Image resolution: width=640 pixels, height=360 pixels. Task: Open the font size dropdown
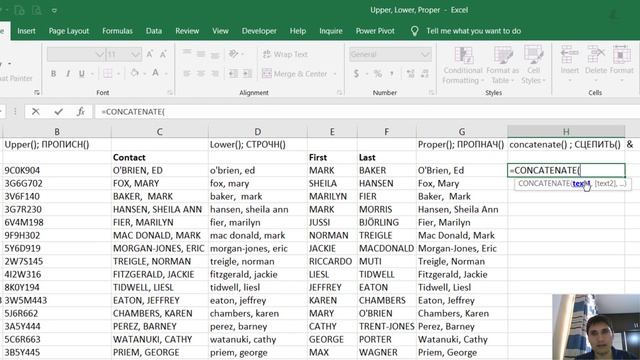tap(136, 54)
